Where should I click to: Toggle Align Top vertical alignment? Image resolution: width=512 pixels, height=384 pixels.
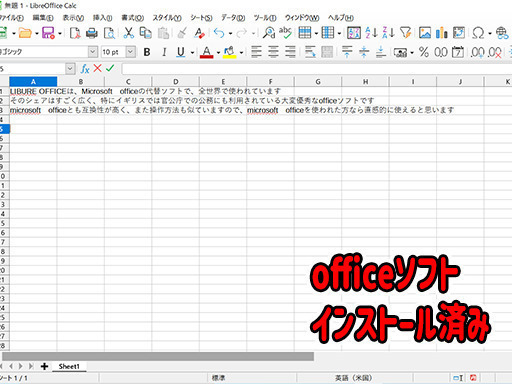pos(347,52)
